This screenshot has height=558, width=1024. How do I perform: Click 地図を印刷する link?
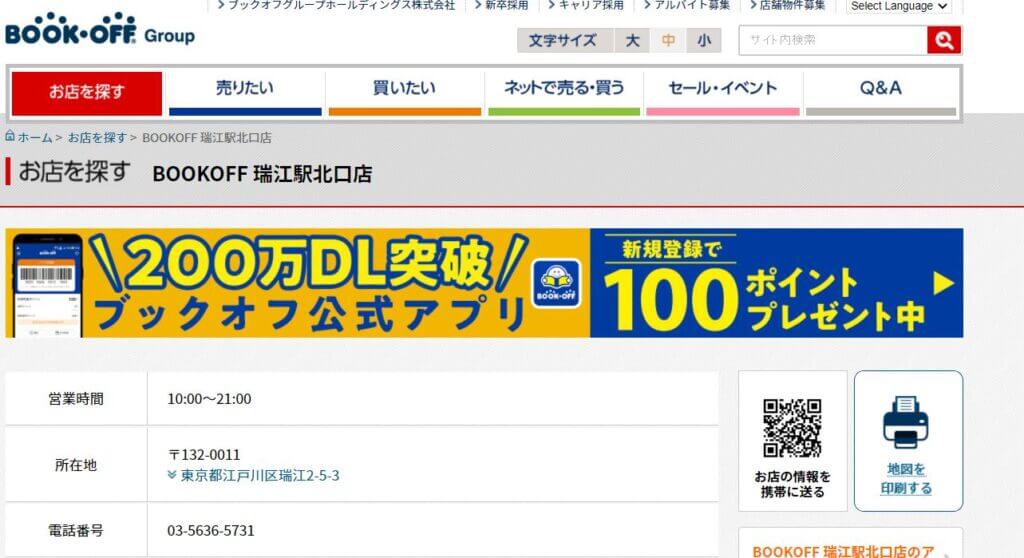pos(906,479)
